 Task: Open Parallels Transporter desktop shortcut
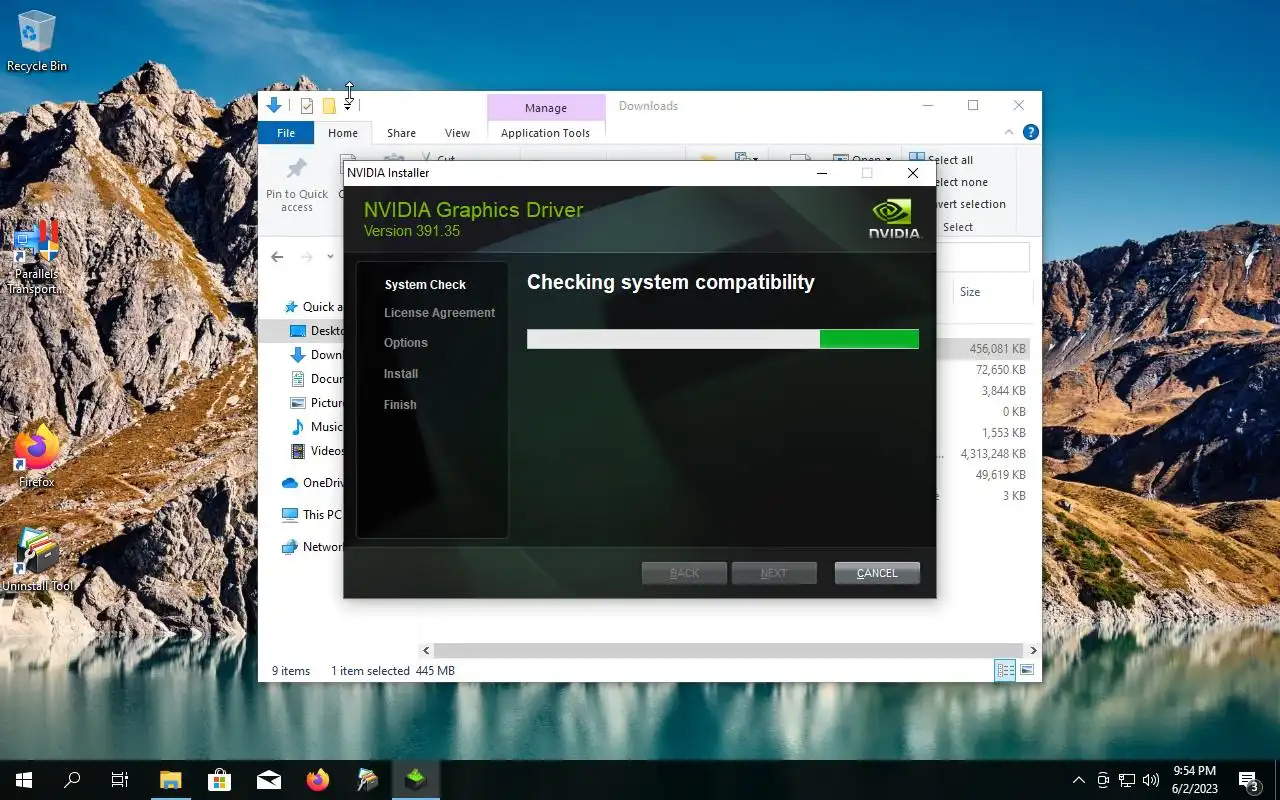[36, 258]
